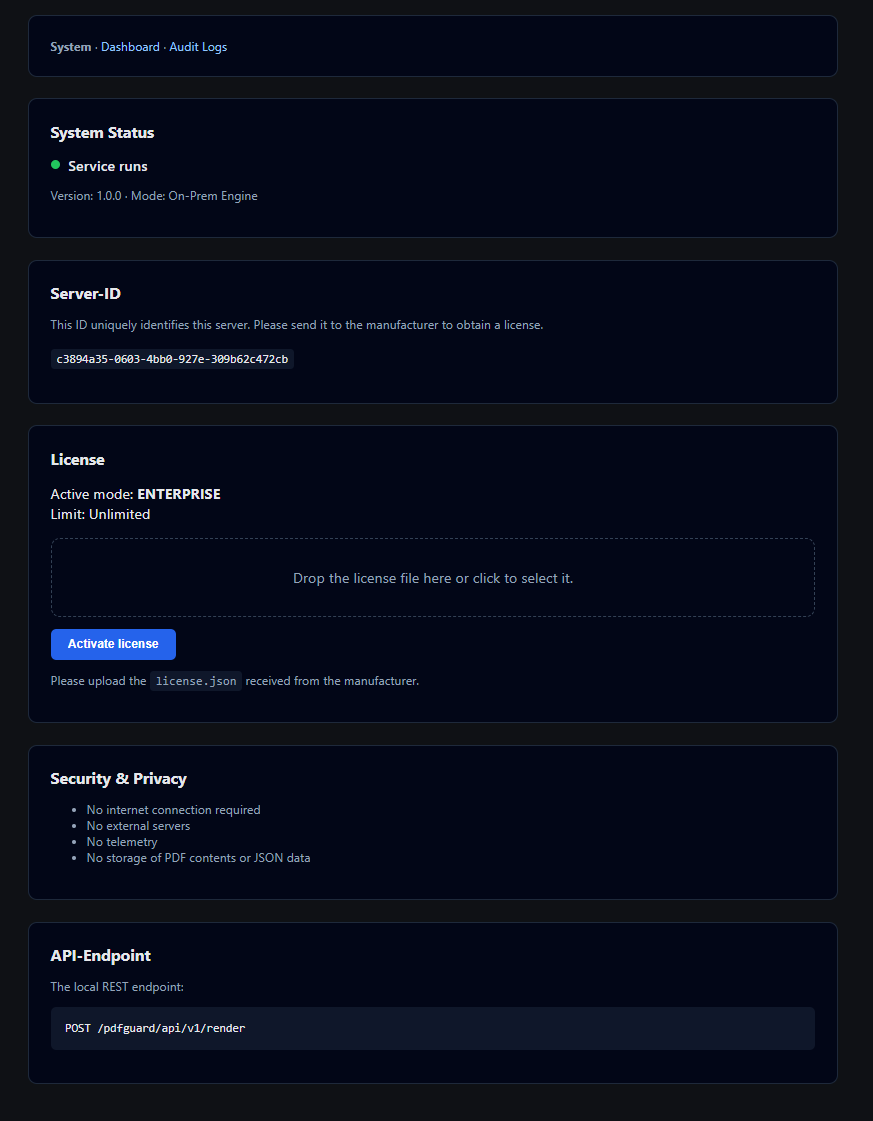
Task: Open the Audit Logs page
Action: point(197,46)
